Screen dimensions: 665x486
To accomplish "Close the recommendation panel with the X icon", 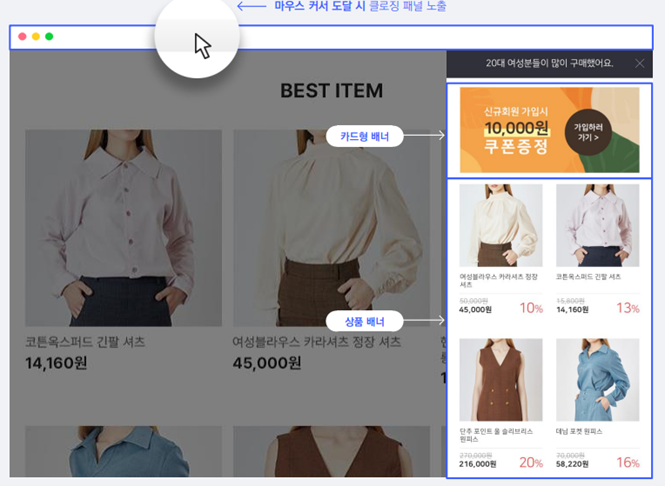I will point(640,64).
